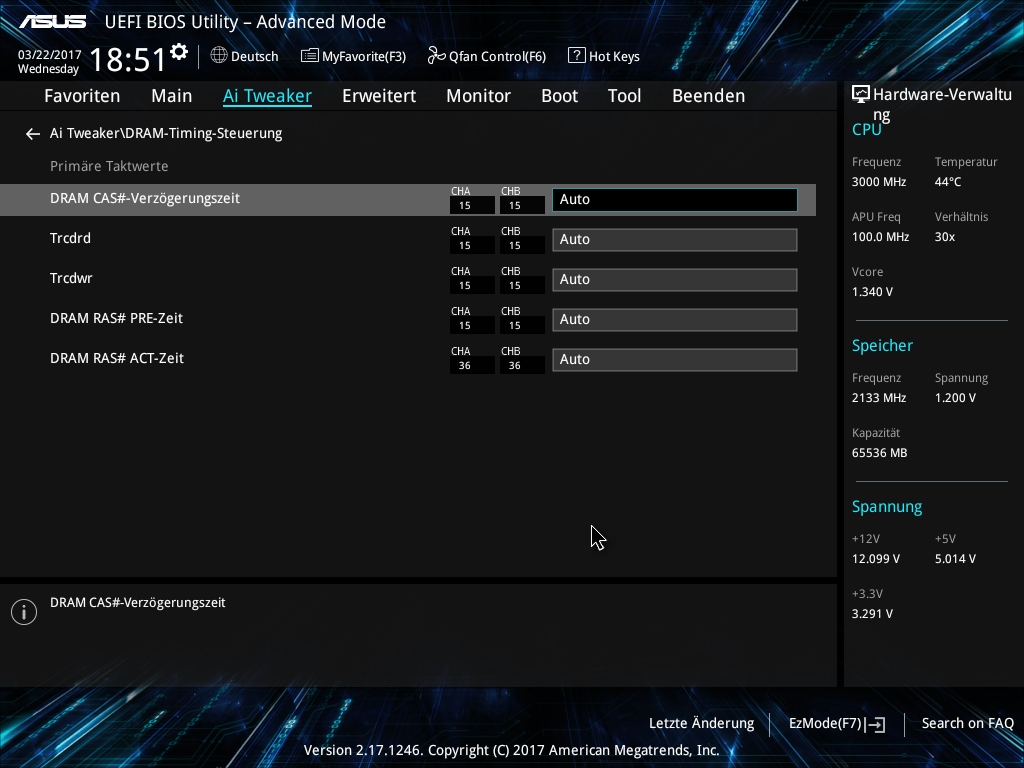Image resolution: width=1024 pixels, height=768 pixels.
Task: Click the memory voltage 1.200 V value
Action: coord(955,398)
